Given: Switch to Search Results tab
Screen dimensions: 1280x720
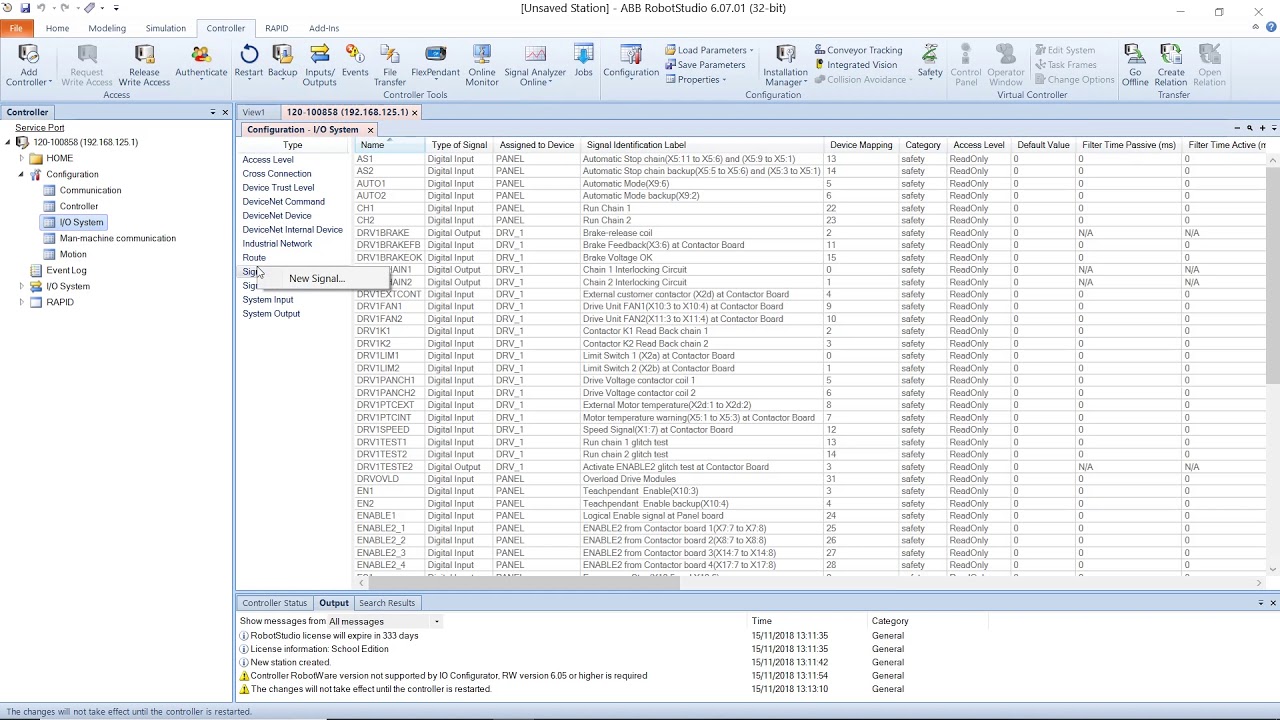Looking at the screenshot, I should (387, 603).
